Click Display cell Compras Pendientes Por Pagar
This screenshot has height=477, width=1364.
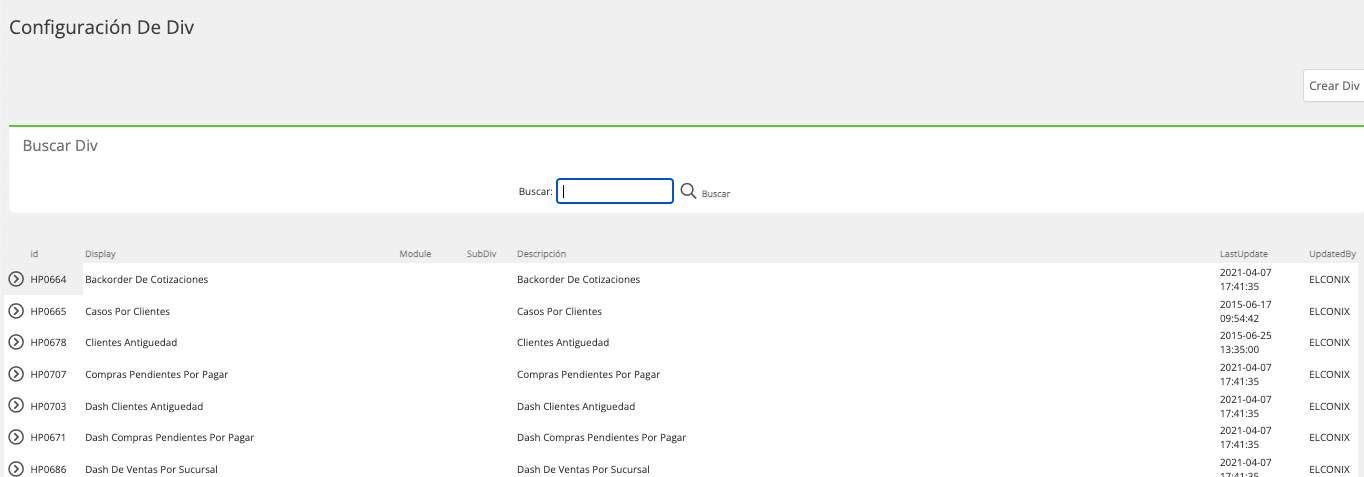point(156,374)
